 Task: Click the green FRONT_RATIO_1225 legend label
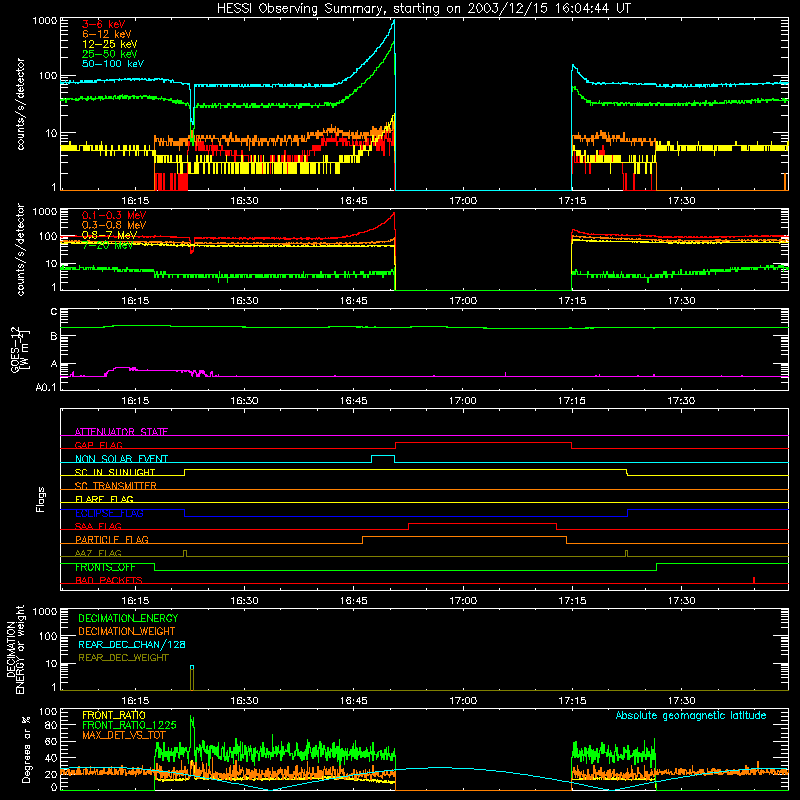(x=129, y=725)
